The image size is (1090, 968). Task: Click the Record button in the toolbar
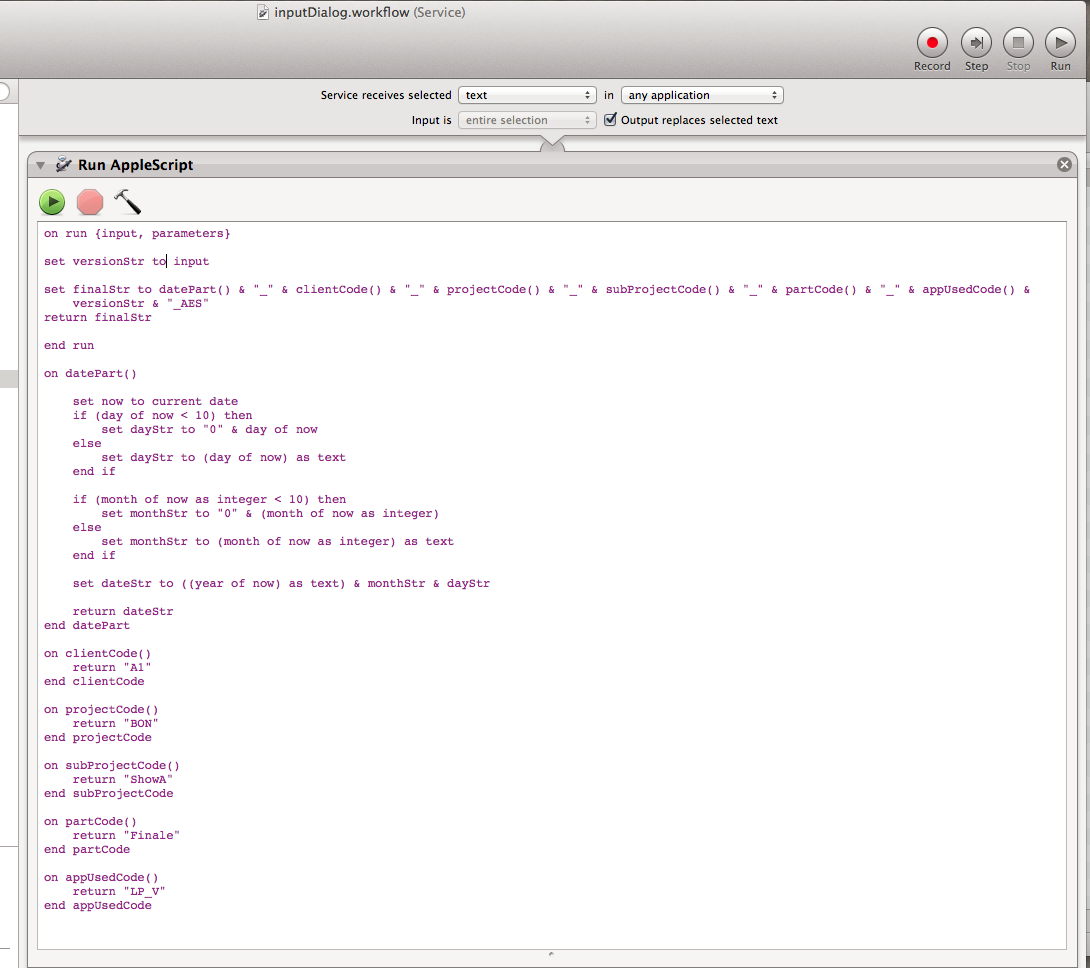[x=932, y=43]
